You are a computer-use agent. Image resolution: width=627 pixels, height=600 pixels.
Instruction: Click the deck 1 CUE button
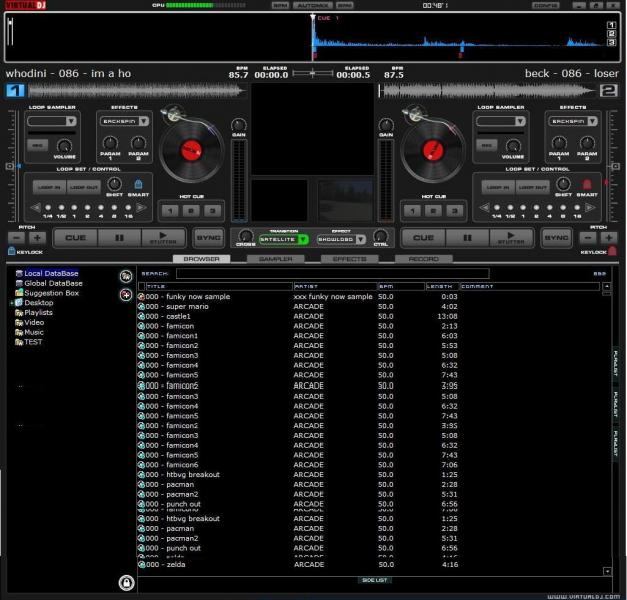(x=75, y=238)
